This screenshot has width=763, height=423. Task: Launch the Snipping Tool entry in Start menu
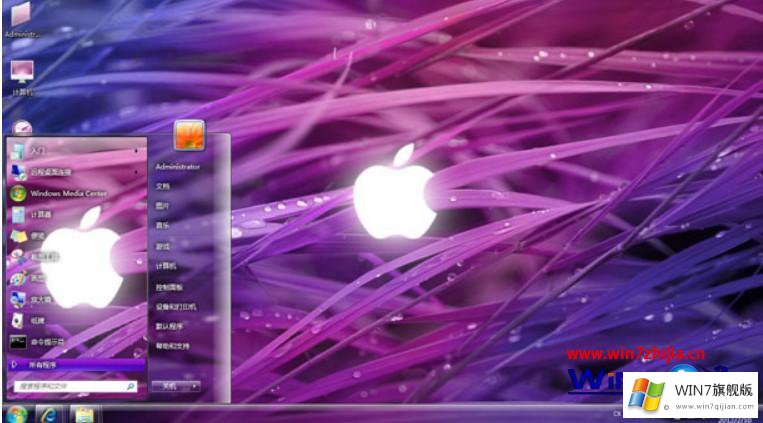(x=77, y=257)
